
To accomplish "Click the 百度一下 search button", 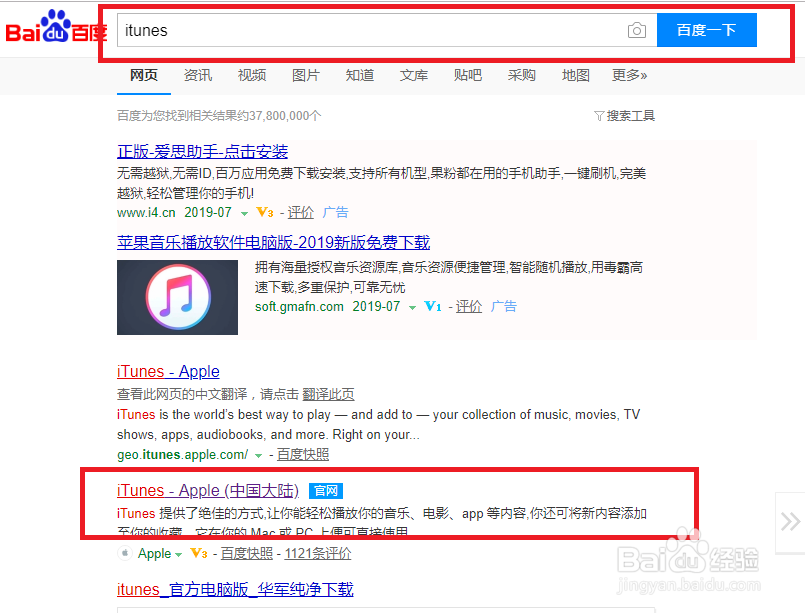I will click(706, 30).
